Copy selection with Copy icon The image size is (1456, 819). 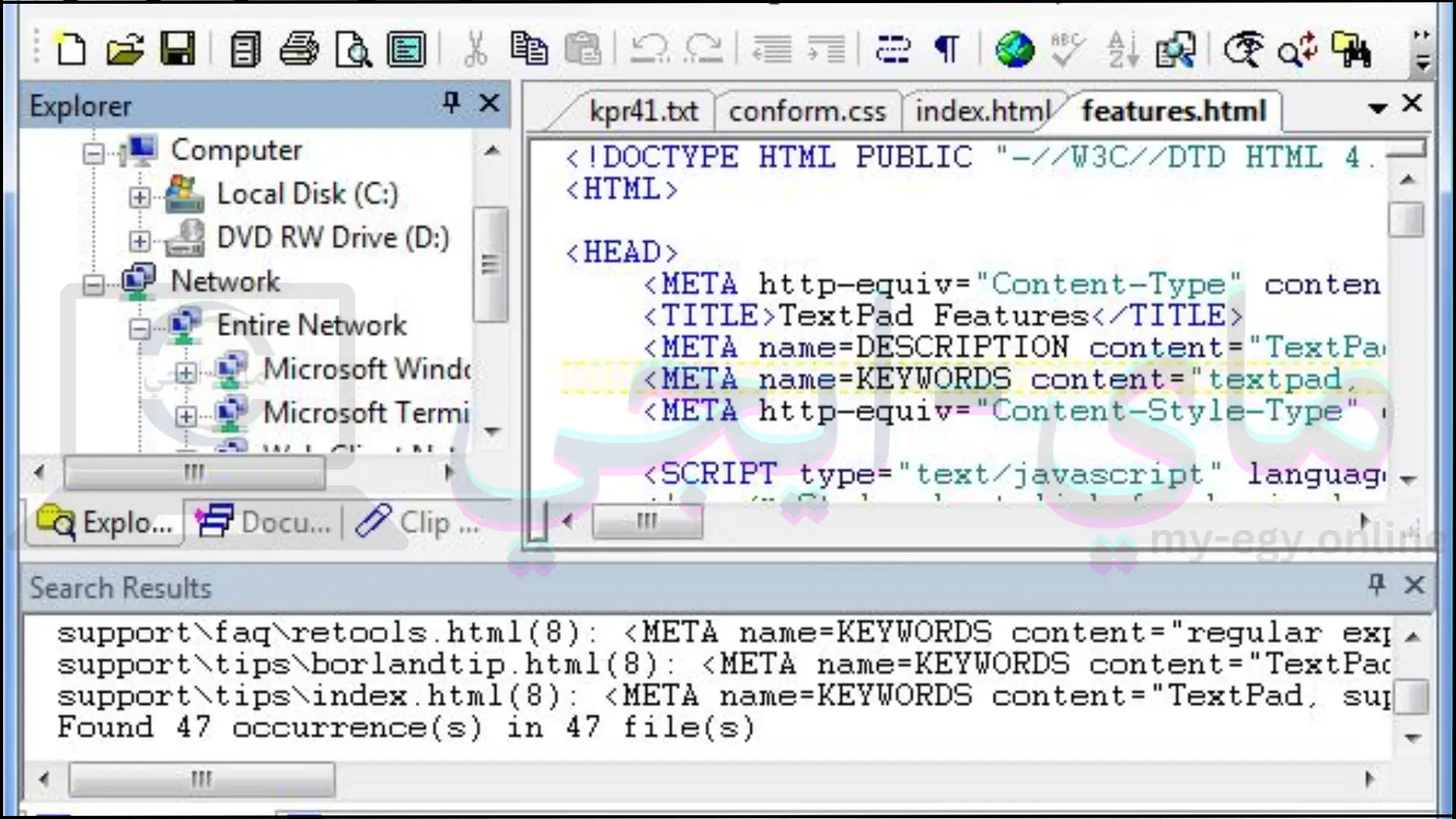[x=529, y=50]
